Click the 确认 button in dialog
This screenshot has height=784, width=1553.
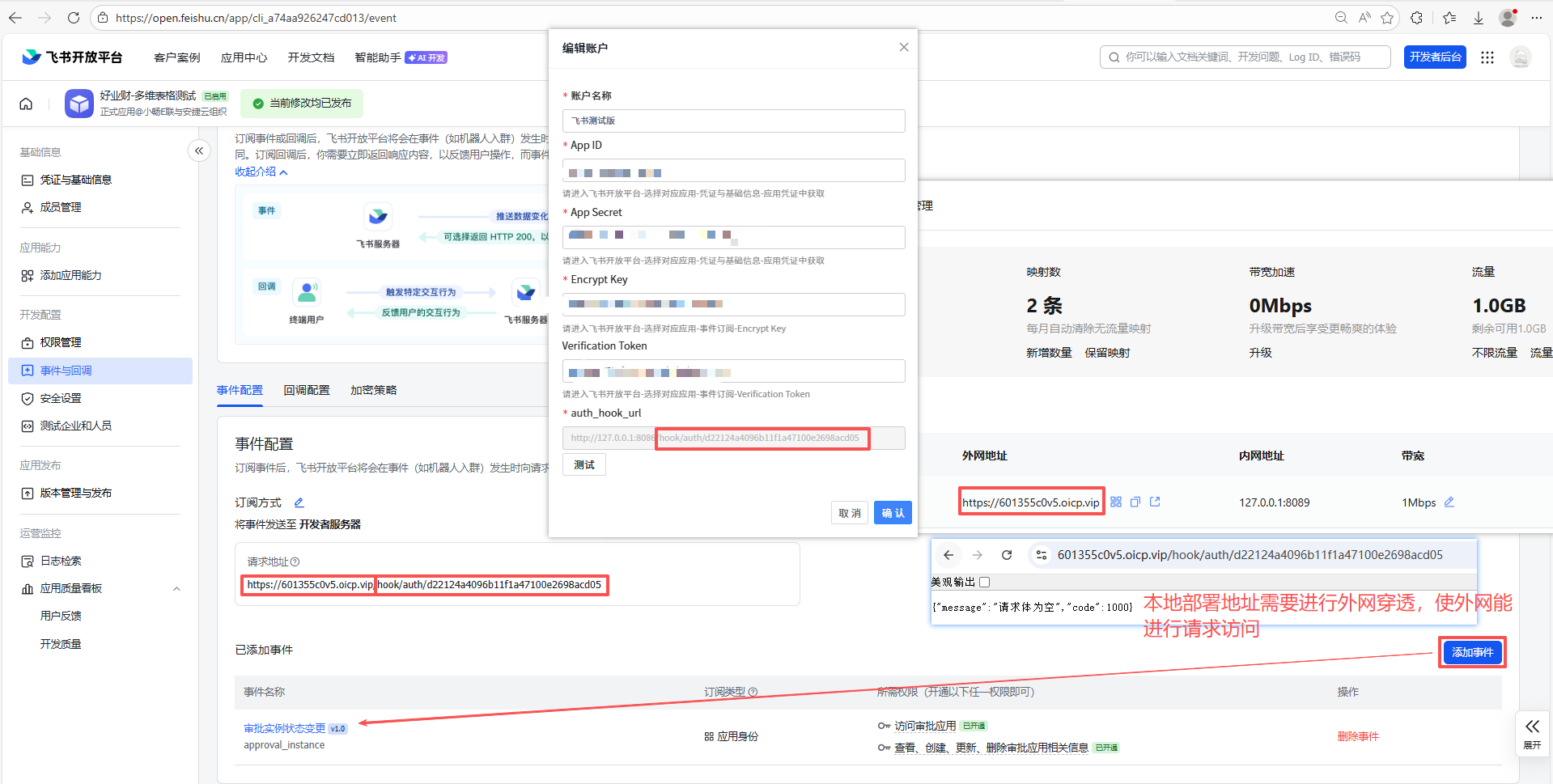(x=893, y=513)
